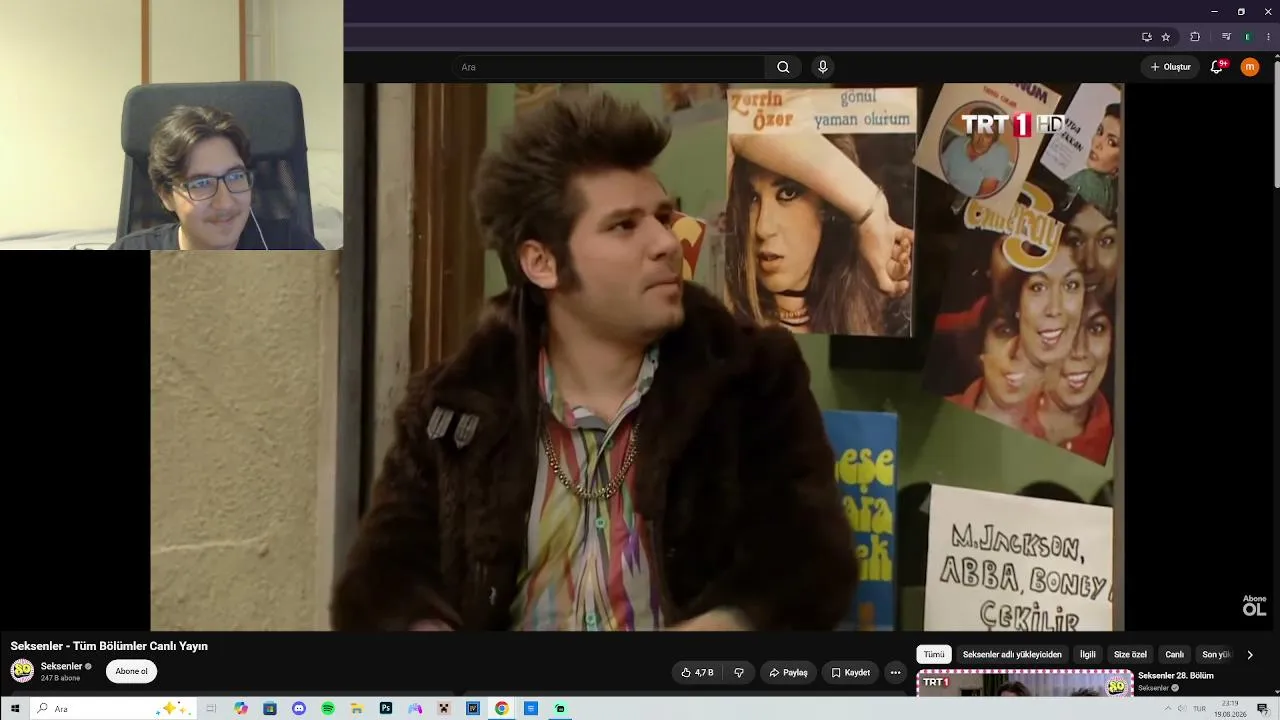The width and height of the screenshot is (1280, 720).
Task: Select the 'Canlı' filter chip
Action: 1174,655
